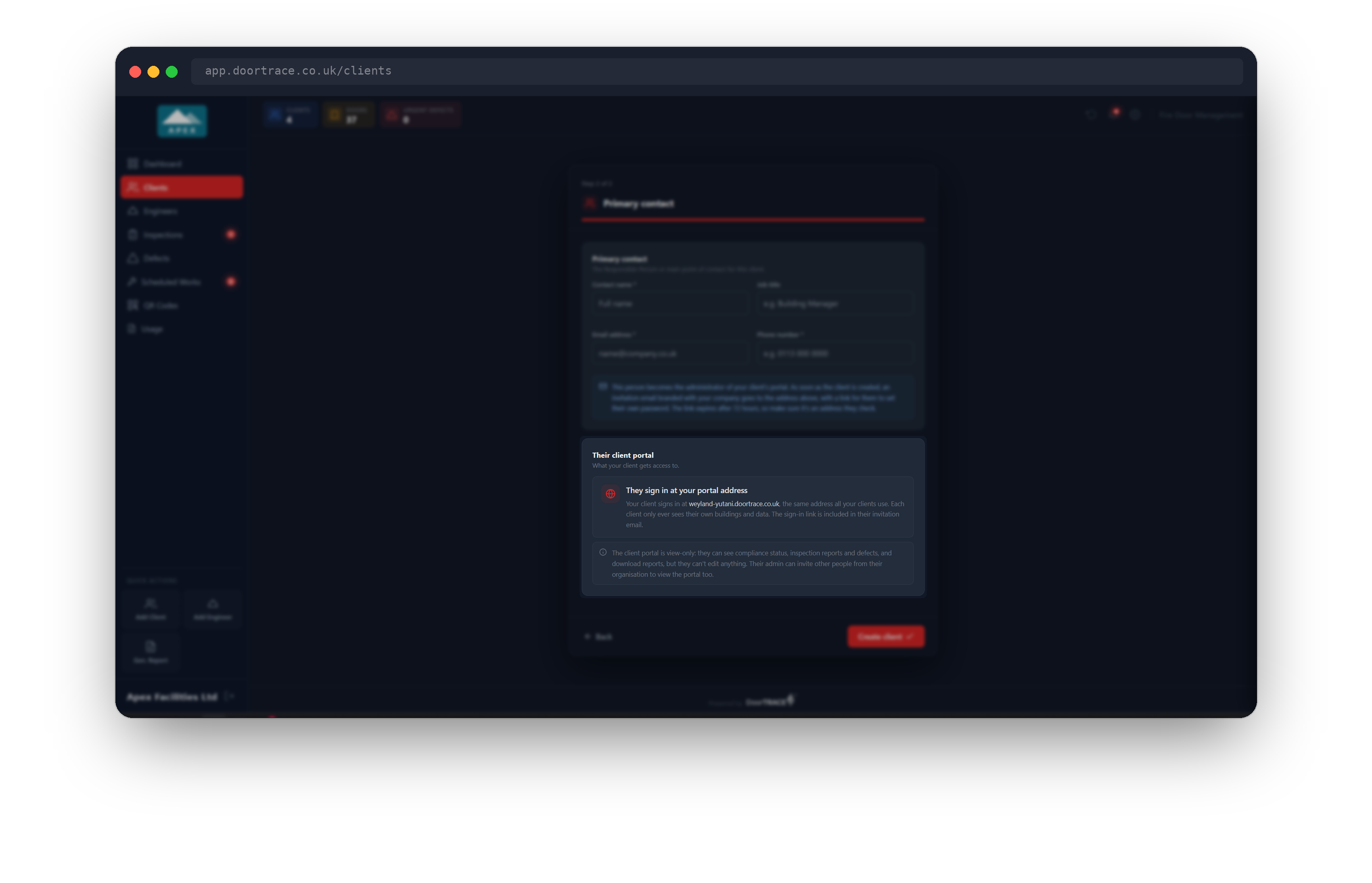Focus the Email address field
The height and width of the screenshot is (883, 1372).
670,353
